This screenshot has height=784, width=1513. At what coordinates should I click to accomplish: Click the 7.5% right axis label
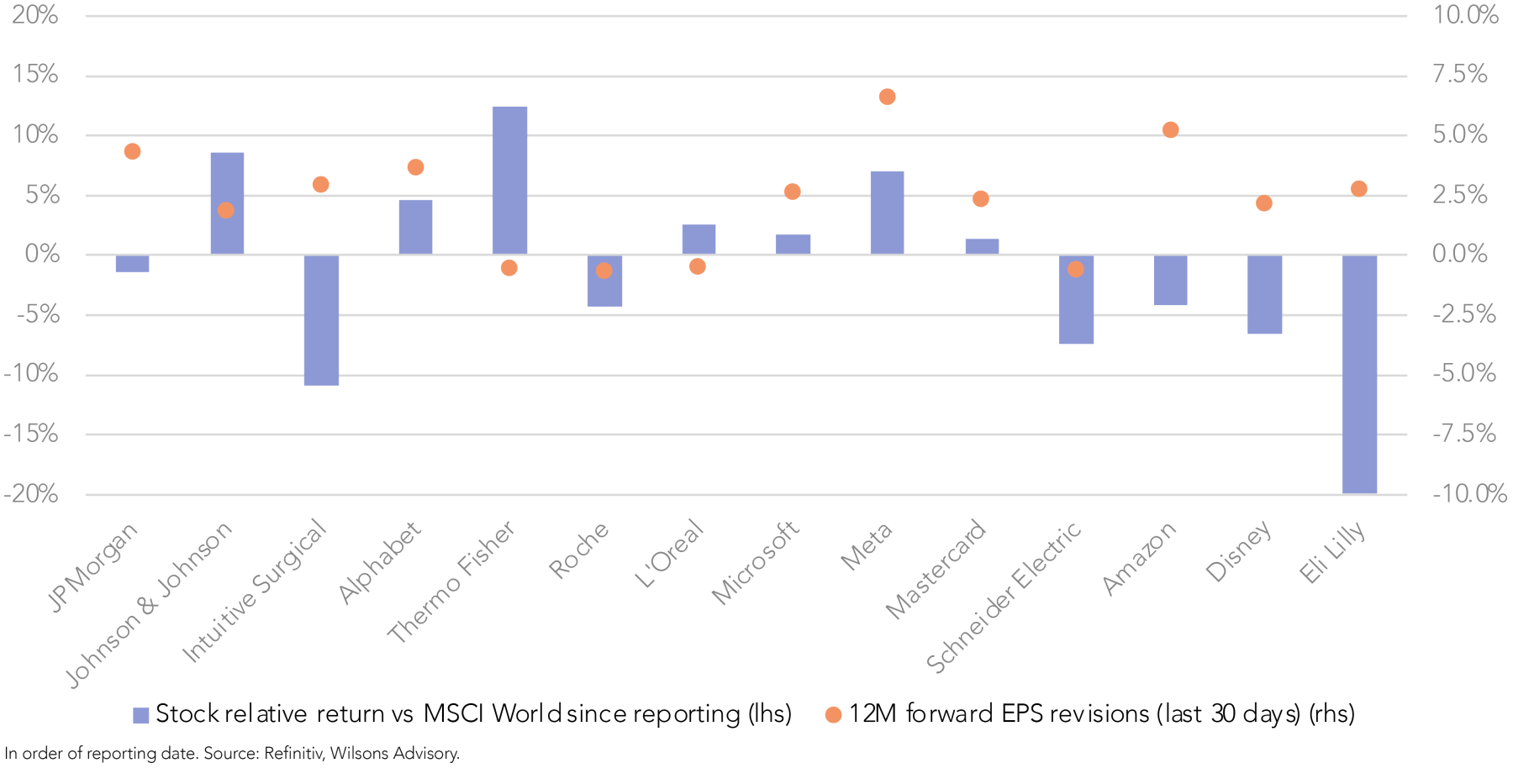[x=1460, y=75]
